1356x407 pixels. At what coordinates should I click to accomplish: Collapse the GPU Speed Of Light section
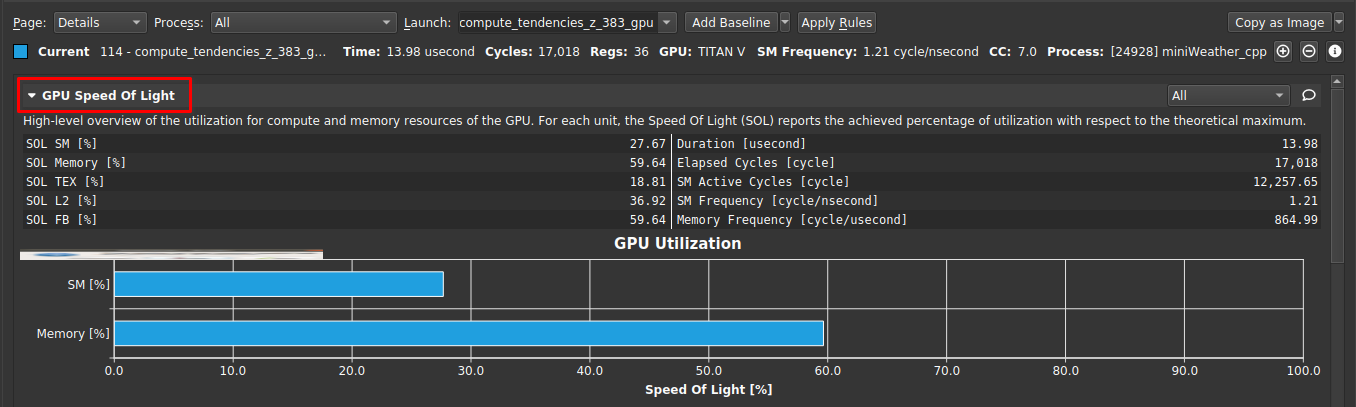[x=32, y=96]
